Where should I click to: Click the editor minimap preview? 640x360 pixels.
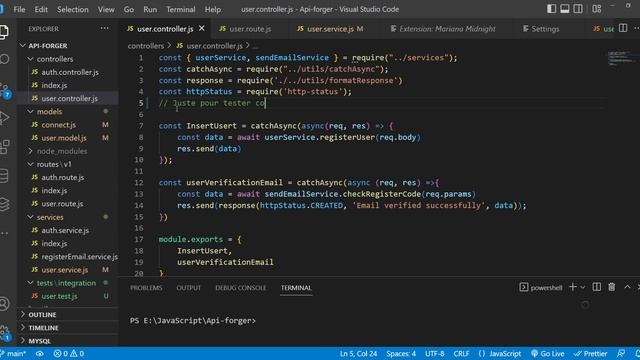621,58
